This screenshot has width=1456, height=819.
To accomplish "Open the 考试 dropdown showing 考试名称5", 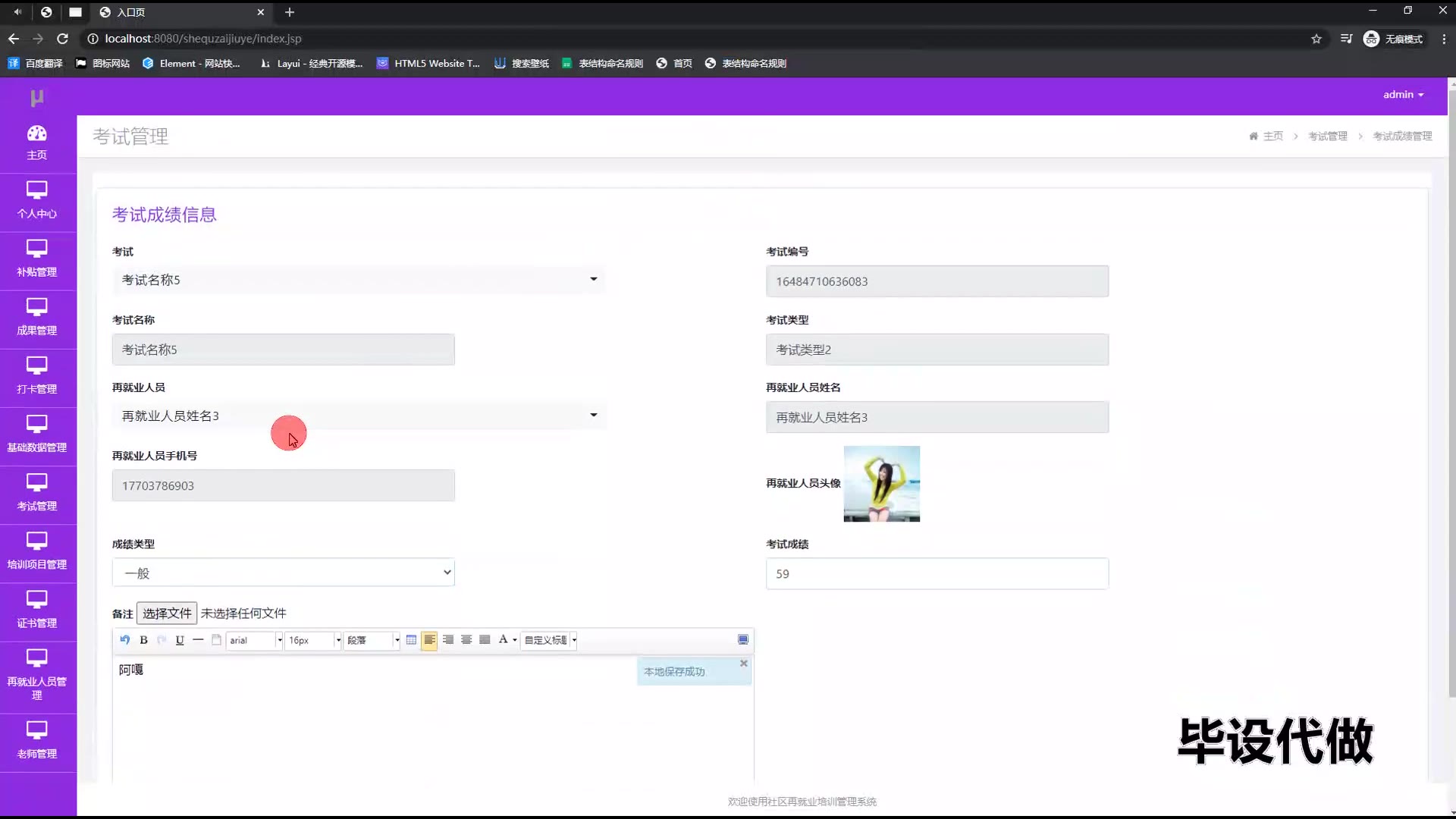I will pyautogui.click(x=358, y=280).
